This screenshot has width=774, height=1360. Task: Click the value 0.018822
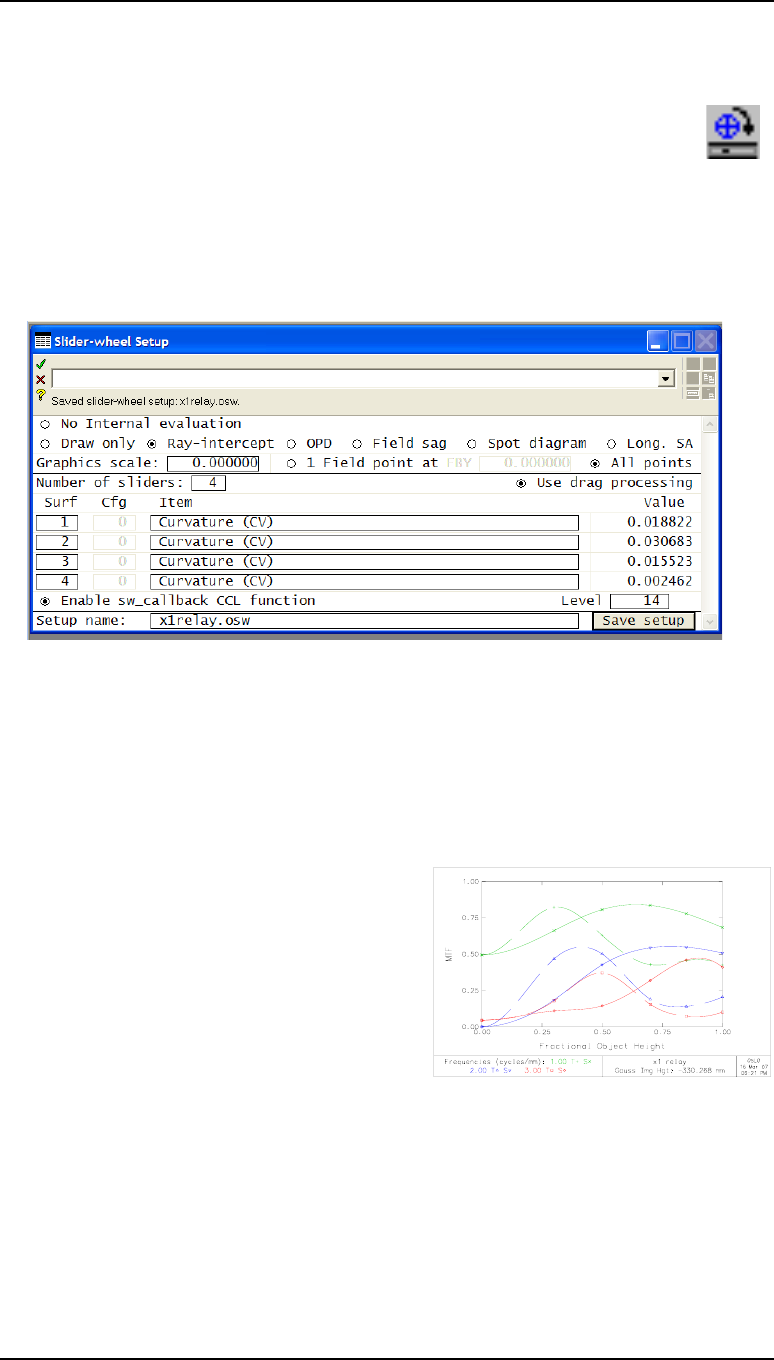coord(659,522)
